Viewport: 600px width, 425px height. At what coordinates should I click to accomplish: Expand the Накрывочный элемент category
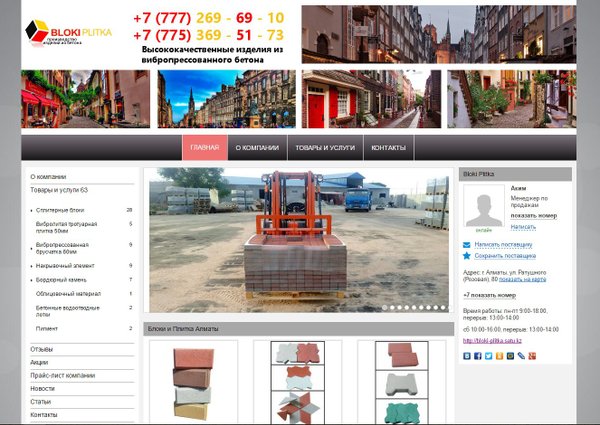[32, 266]
